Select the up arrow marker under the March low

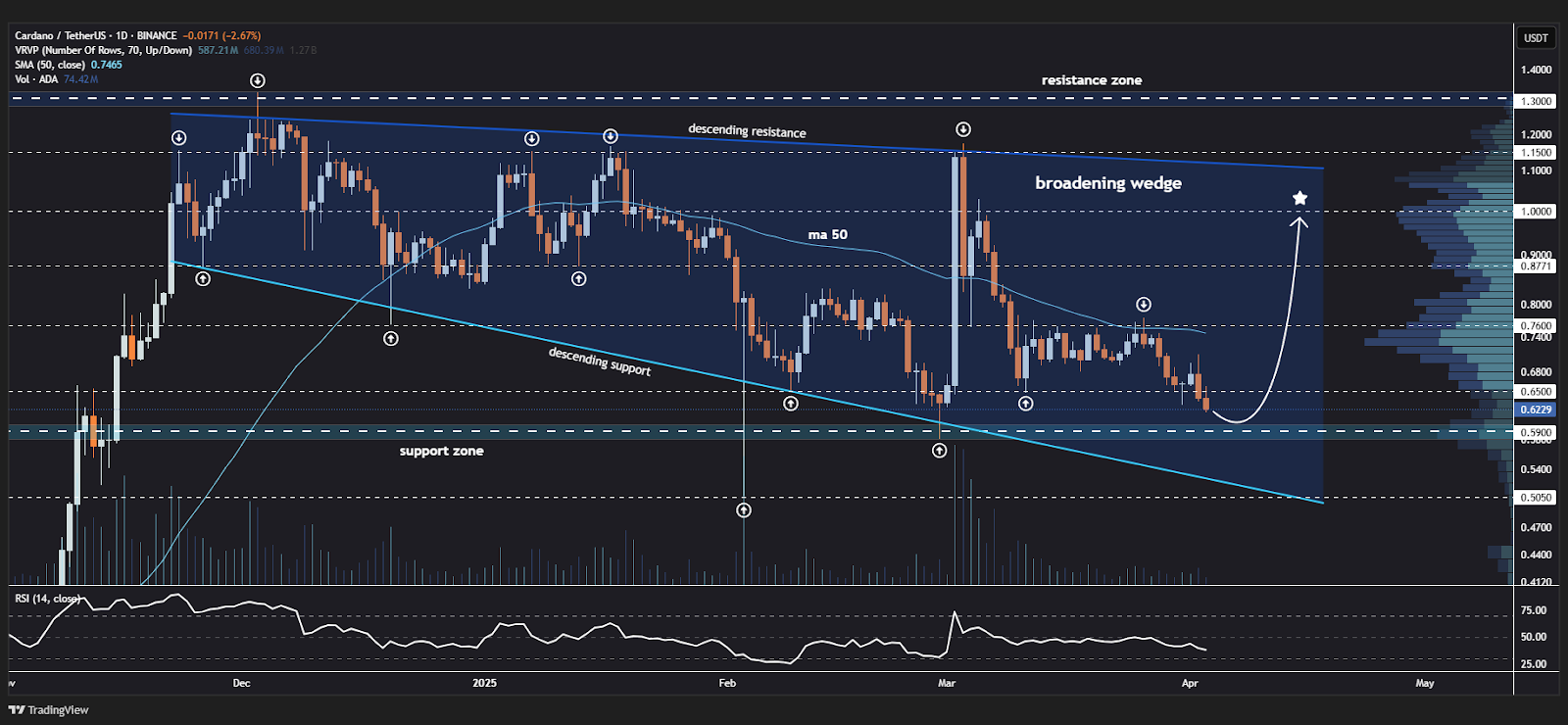tap(939, 451)
